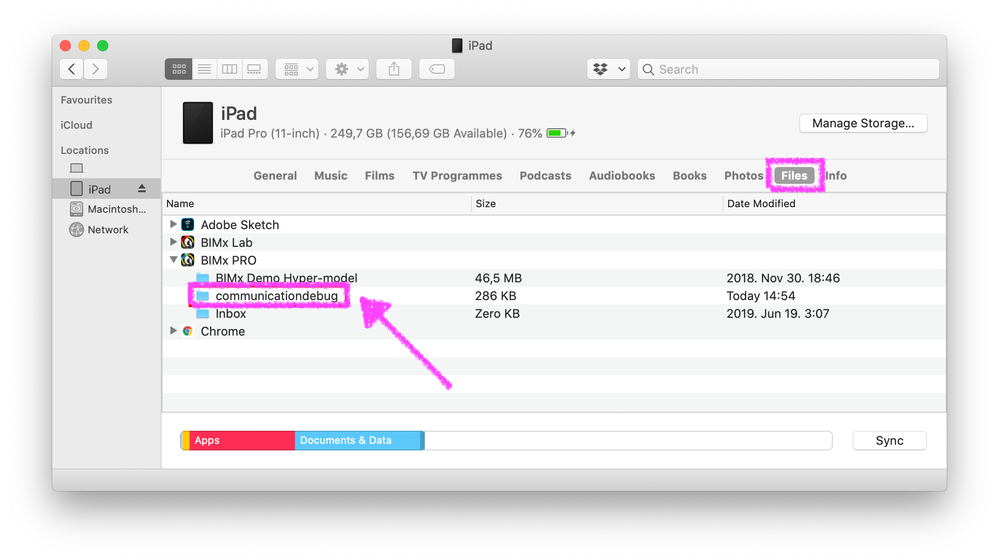Click the blue Documents & Data segment
Image resolution: width=999 pixels, height=560 pixels.
(x=358, y=440)
